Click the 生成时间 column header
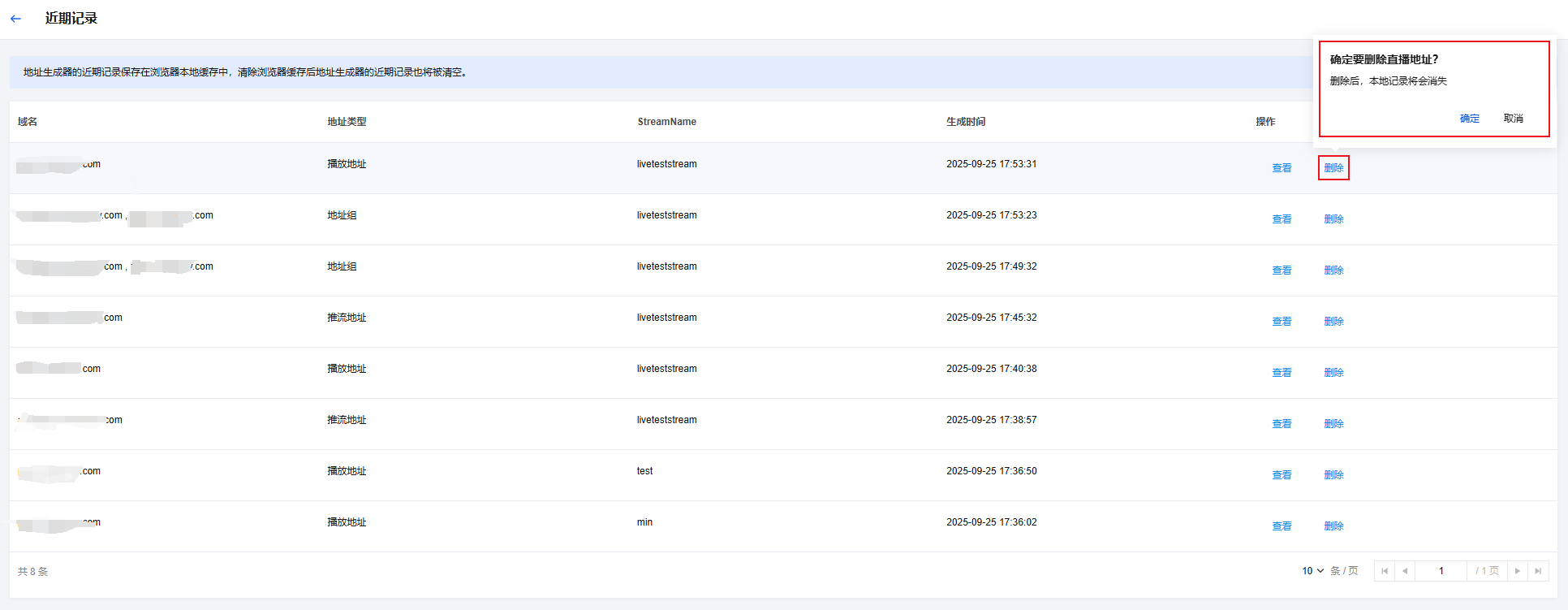Image resolution: width=1568 pixels, height=610 pixels. [x=966, y=122]
